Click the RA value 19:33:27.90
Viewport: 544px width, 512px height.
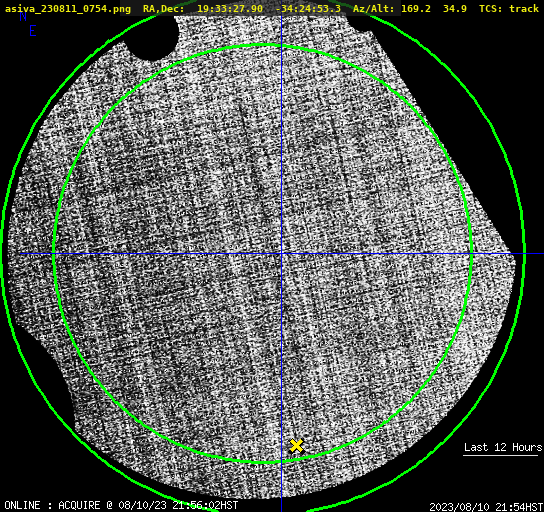click(x=230, y=8)
